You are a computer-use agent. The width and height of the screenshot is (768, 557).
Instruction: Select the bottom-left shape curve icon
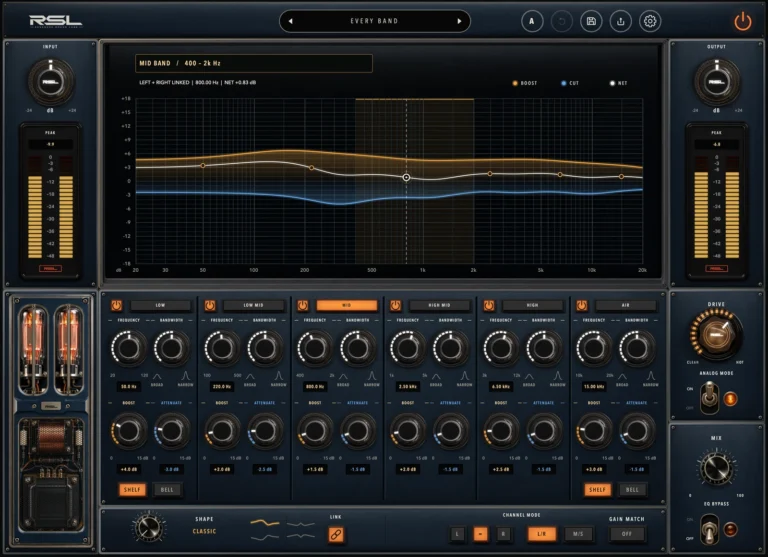point(265,537)
